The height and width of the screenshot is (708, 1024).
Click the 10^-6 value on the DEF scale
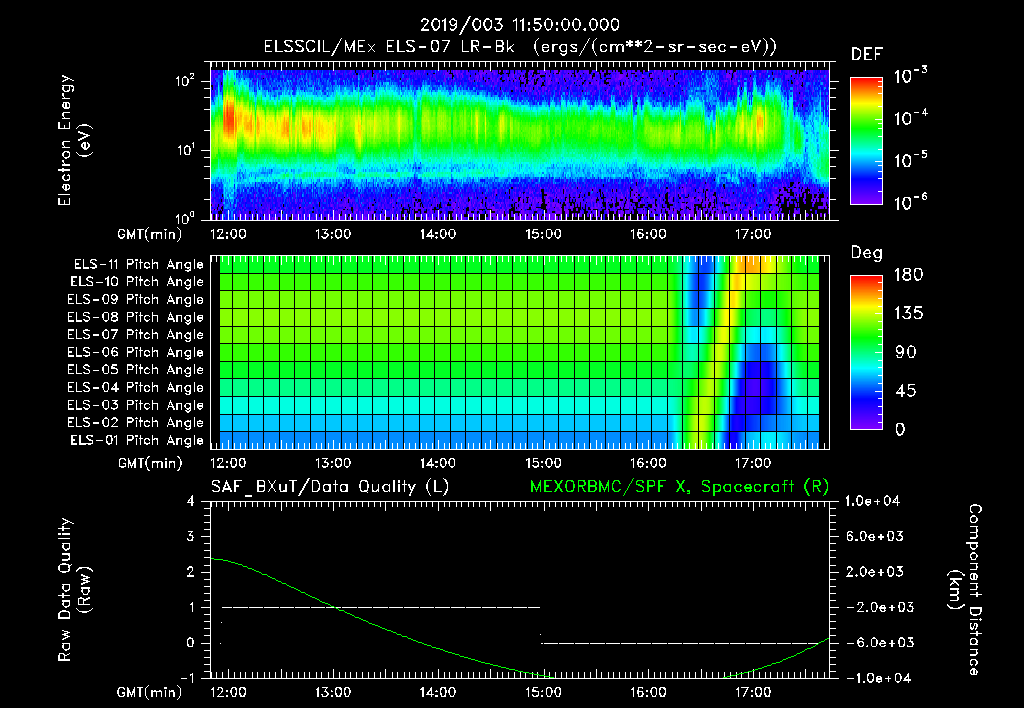[x=910, y=202]
